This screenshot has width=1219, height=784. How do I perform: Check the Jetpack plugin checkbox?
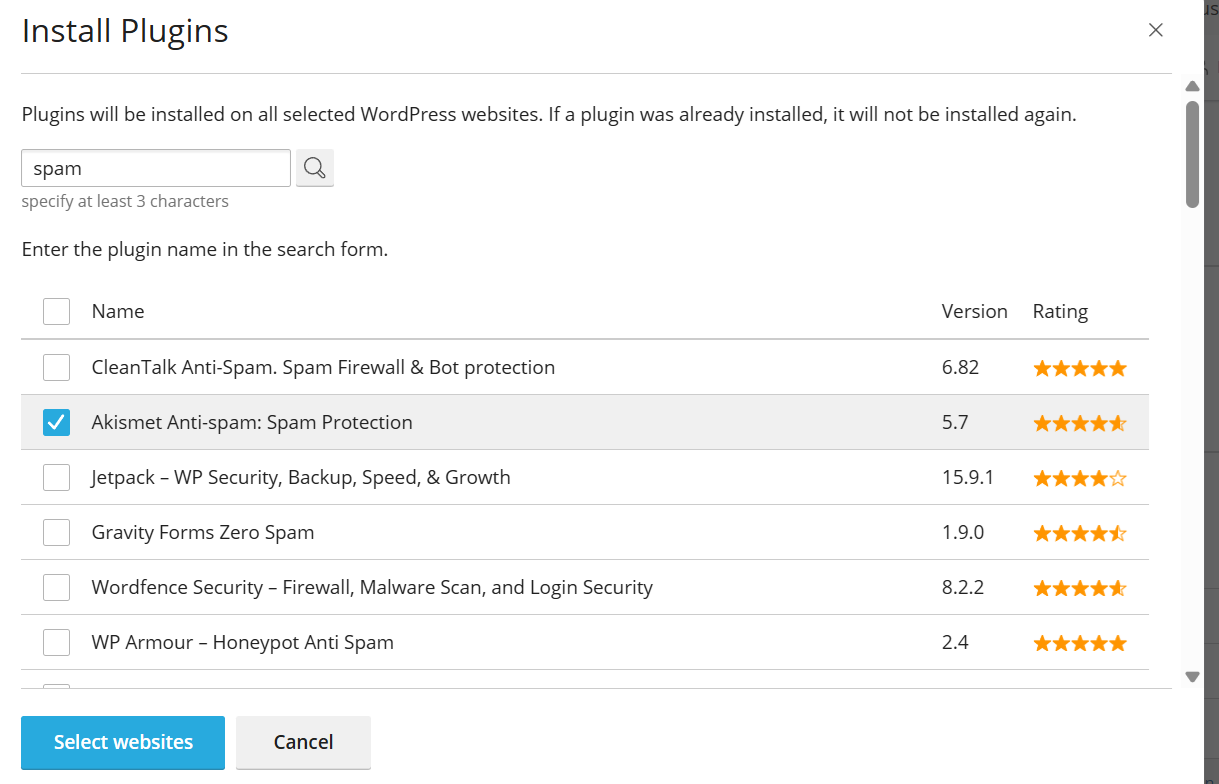pos(57,478)
